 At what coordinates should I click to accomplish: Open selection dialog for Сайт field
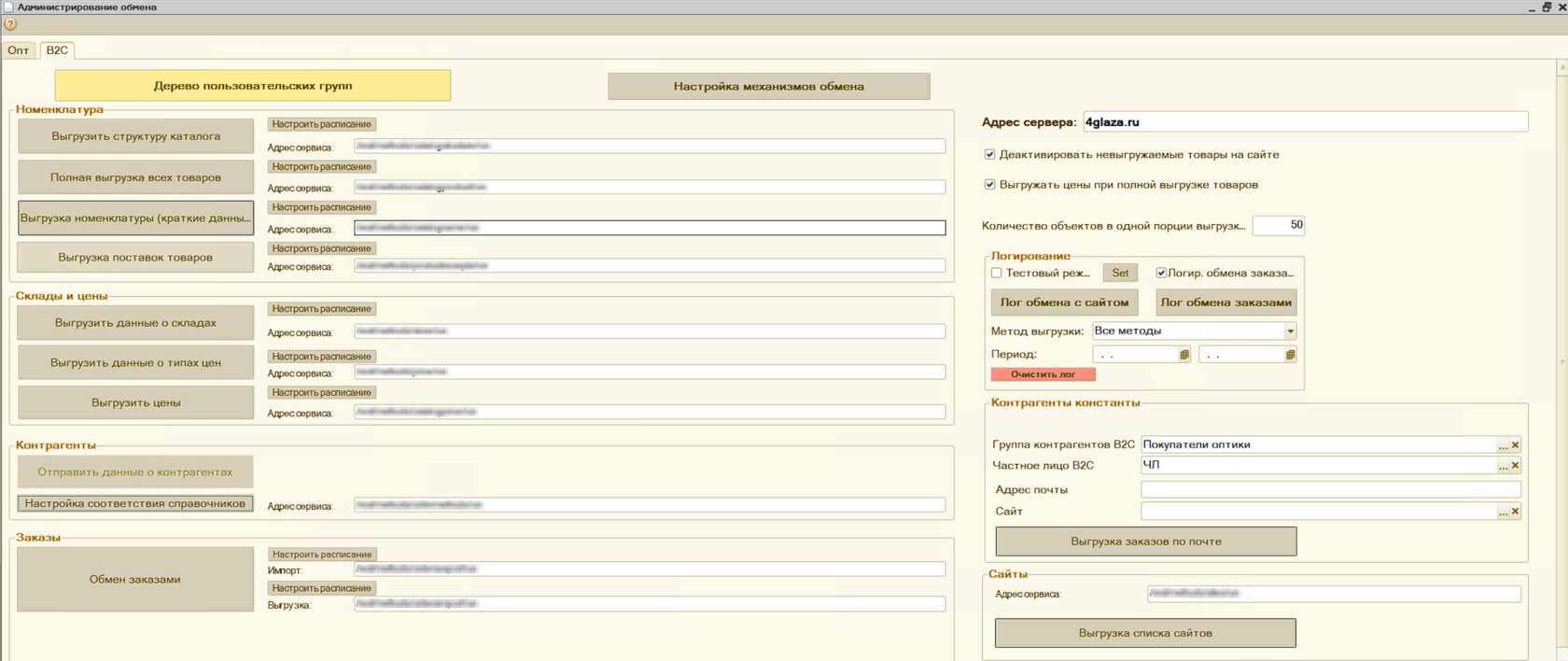pyautogui.click(x=1503, y=512)
